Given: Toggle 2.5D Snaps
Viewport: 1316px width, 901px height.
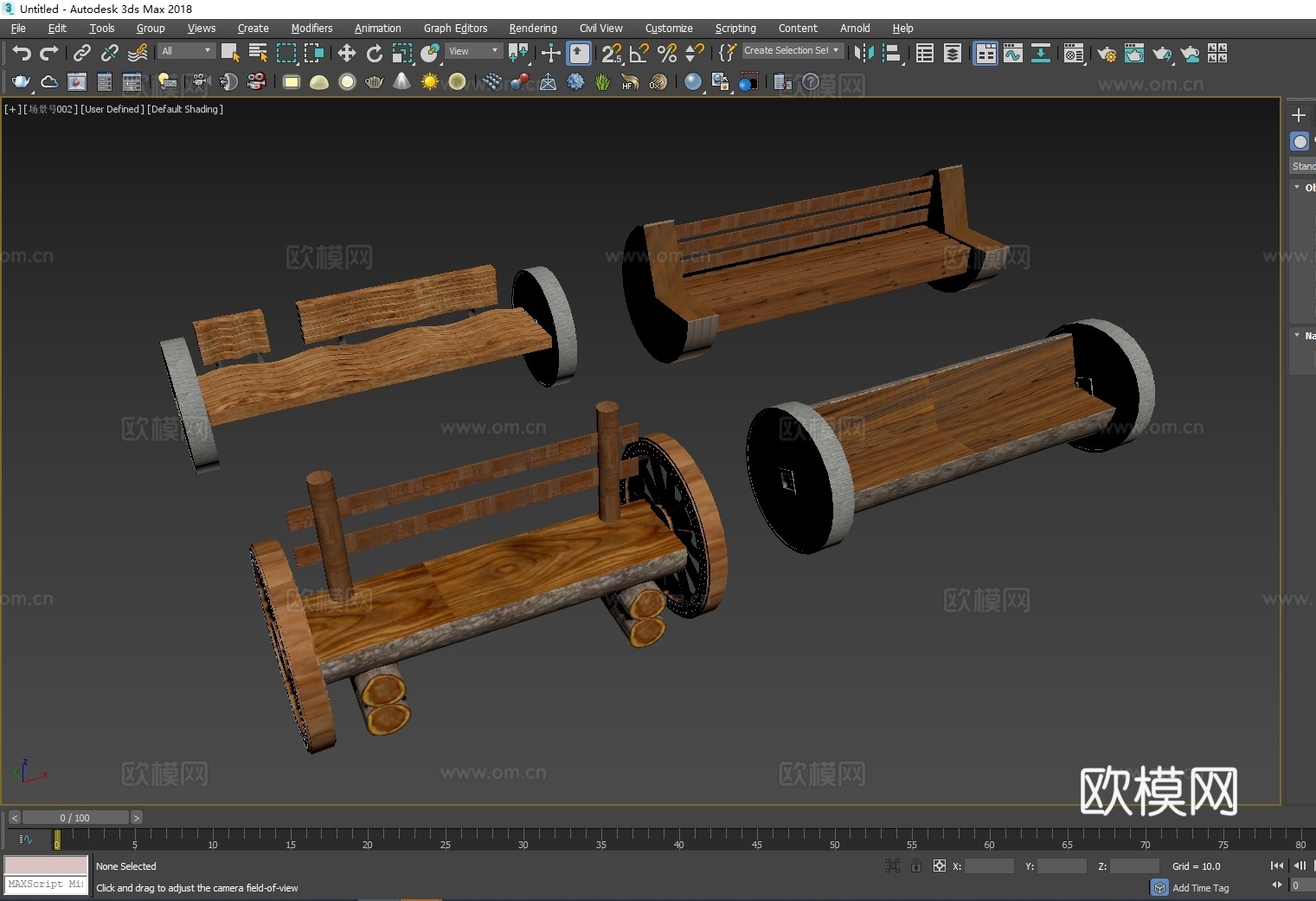Looking at the screenshot, I should tap(612, 54).
